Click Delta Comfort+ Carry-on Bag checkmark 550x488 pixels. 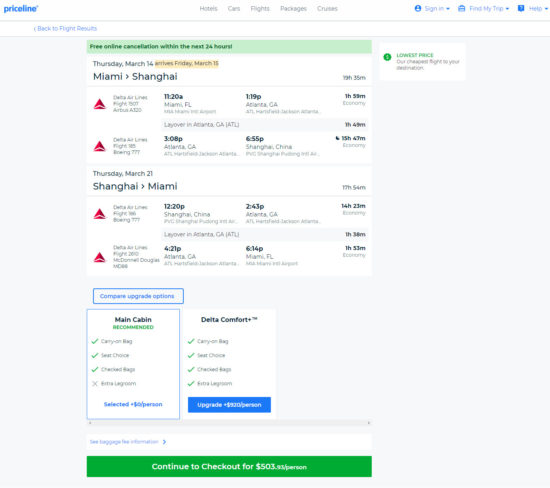(191, 341)
